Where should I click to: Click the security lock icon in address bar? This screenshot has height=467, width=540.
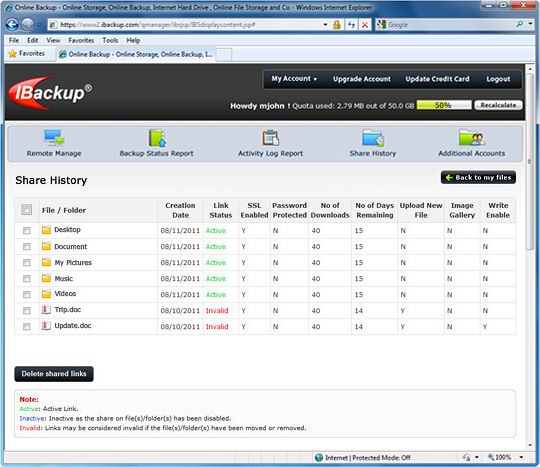(336, 25)
